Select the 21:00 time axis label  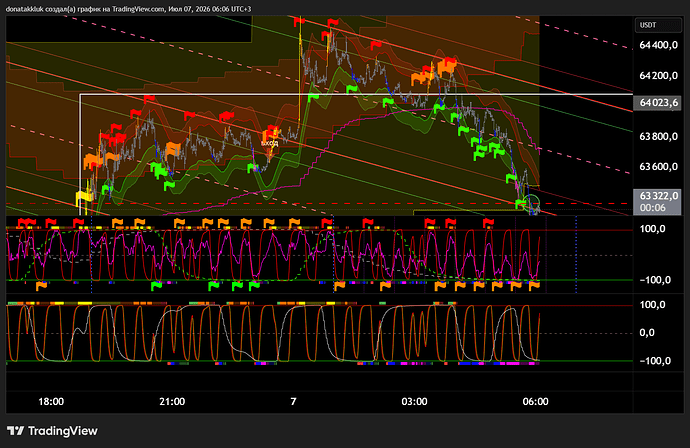point(172,401)
